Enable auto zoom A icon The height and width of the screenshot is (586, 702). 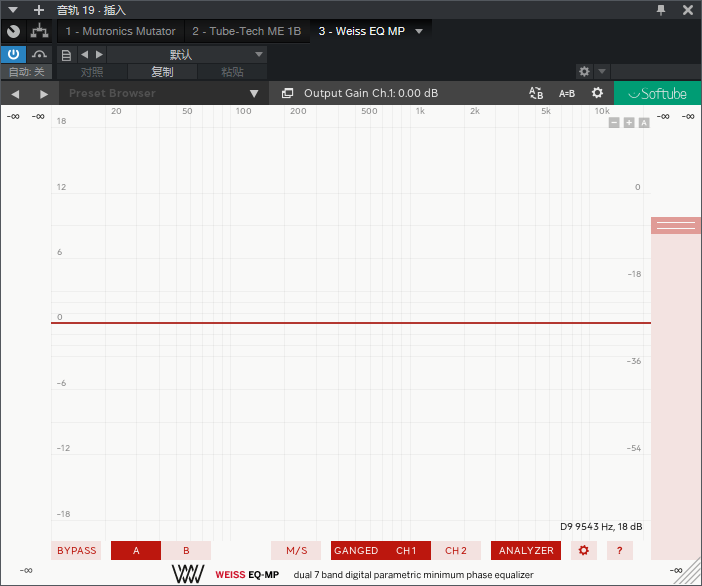click(x=644, y=123)
